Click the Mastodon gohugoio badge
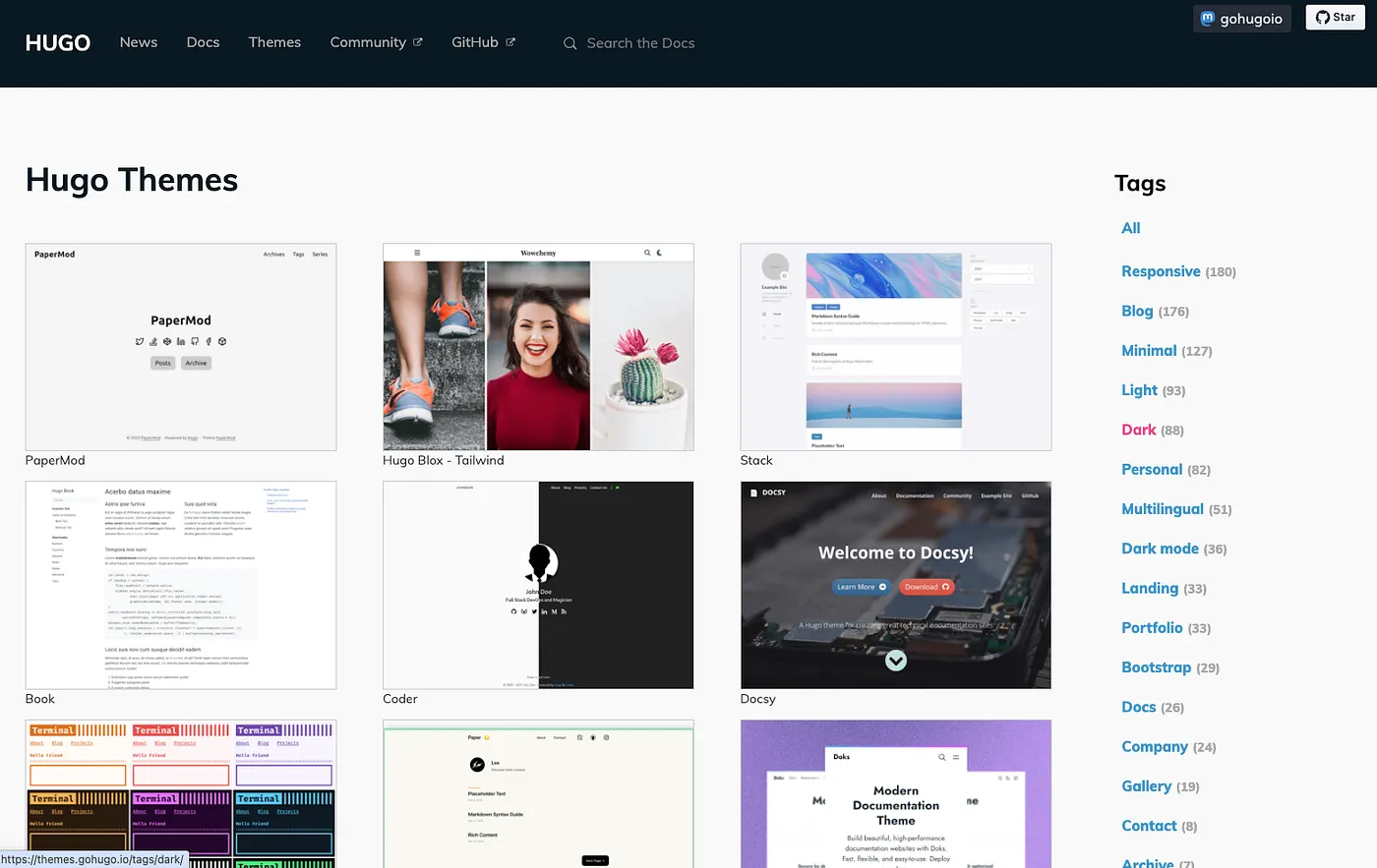 point(1242,19)
